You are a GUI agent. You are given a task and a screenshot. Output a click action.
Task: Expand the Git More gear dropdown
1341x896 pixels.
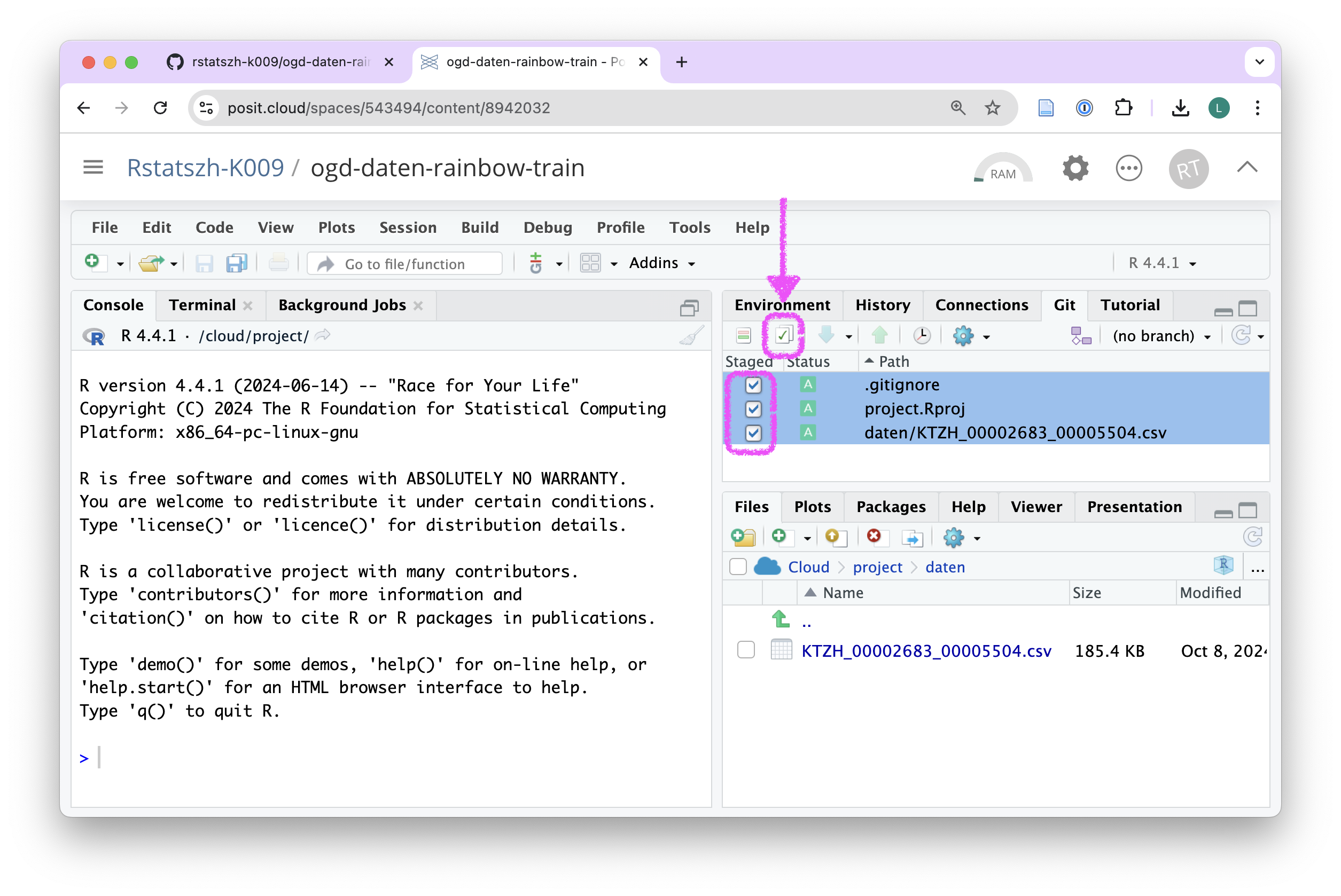pos(971,336)
